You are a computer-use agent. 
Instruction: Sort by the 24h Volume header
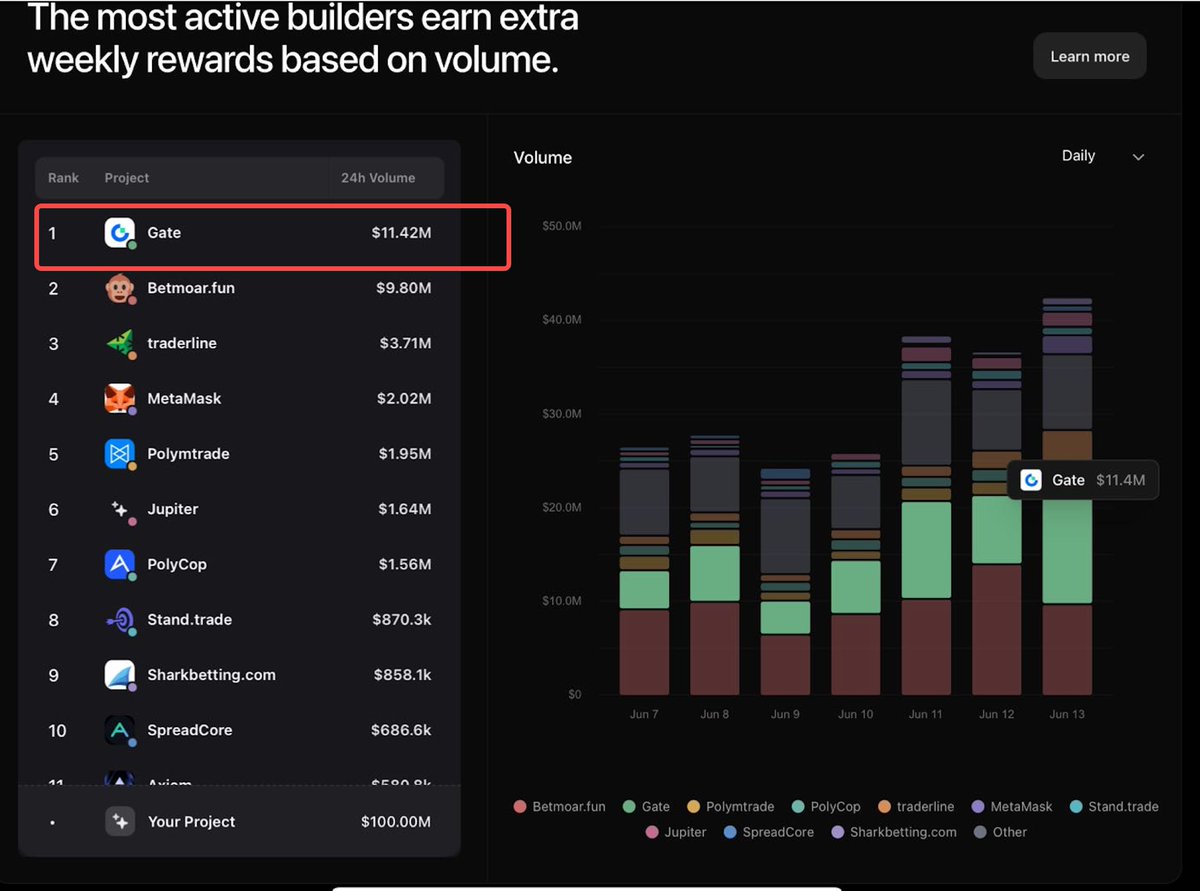point(378,178)
